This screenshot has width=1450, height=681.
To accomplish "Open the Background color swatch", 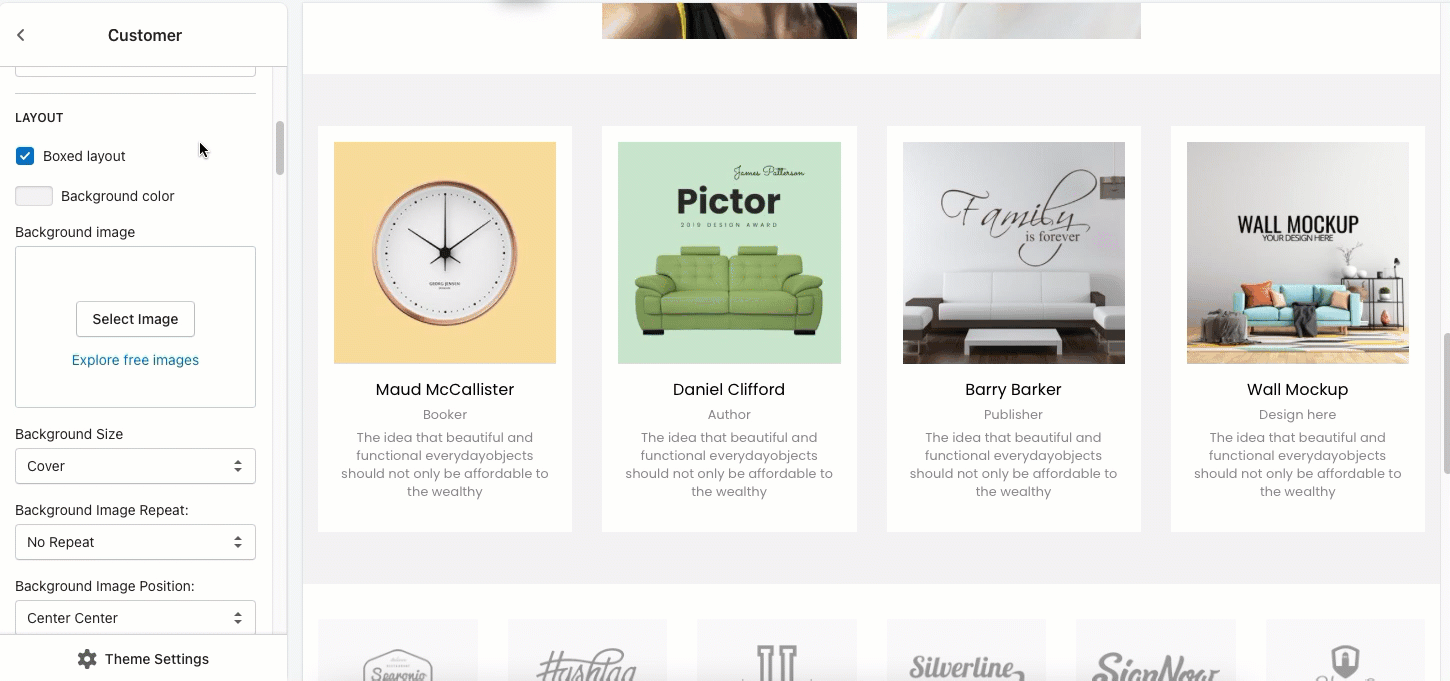I will (x=34, y=196).
